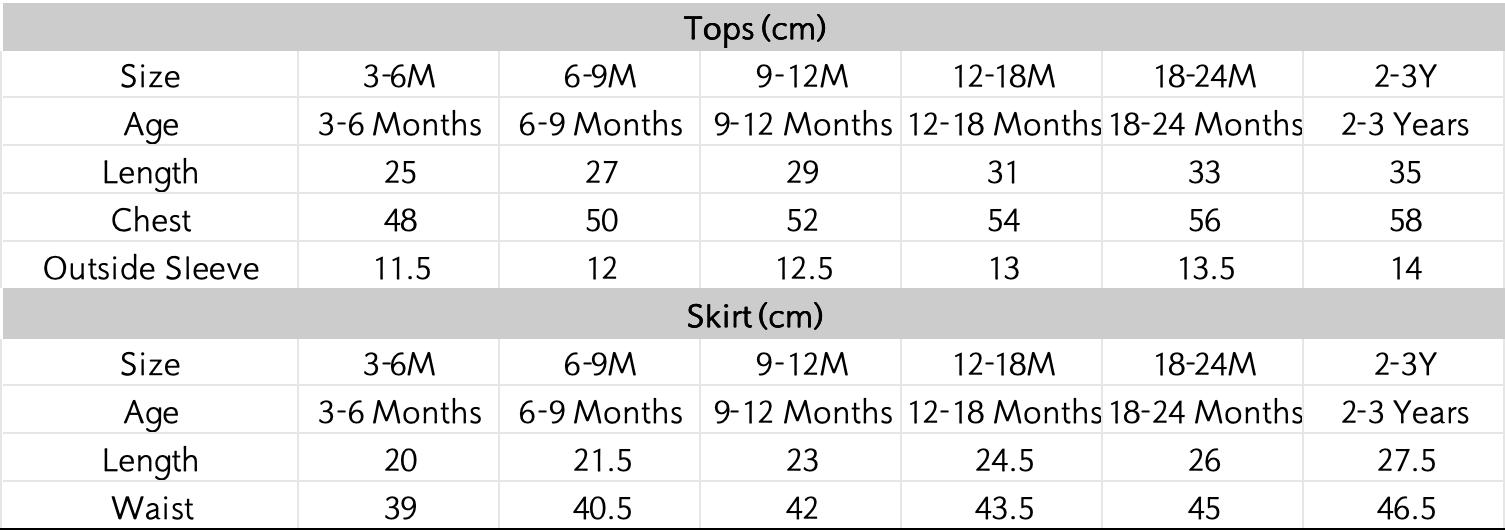Click the Skirt (cm) section header
This screenshot has width=1505, height=530.
pyautogui.click(x=755, y=316)
